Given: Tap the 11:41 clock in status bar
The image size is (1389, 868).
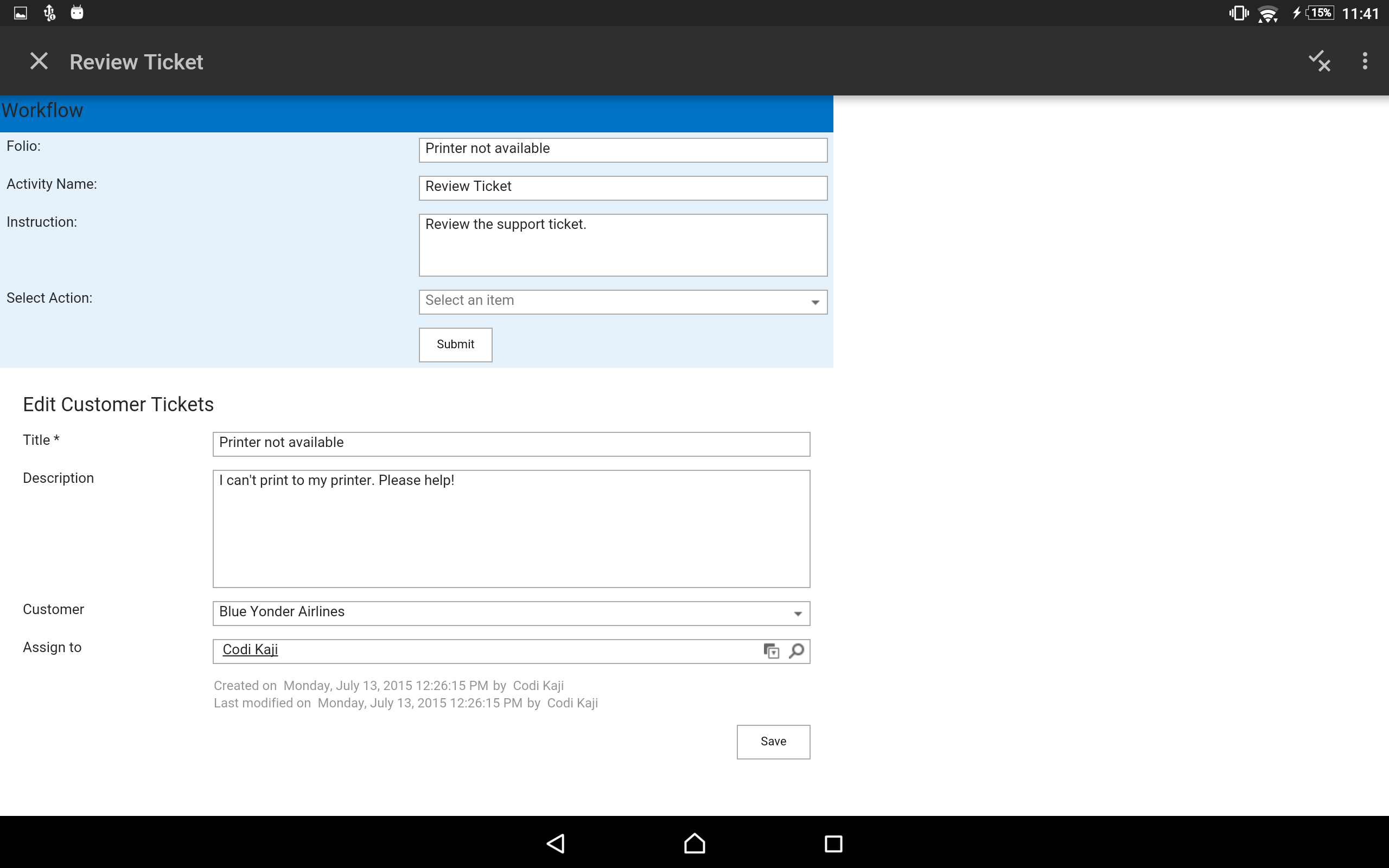Looking at the screenshot, I should (x=1360, y=13).
